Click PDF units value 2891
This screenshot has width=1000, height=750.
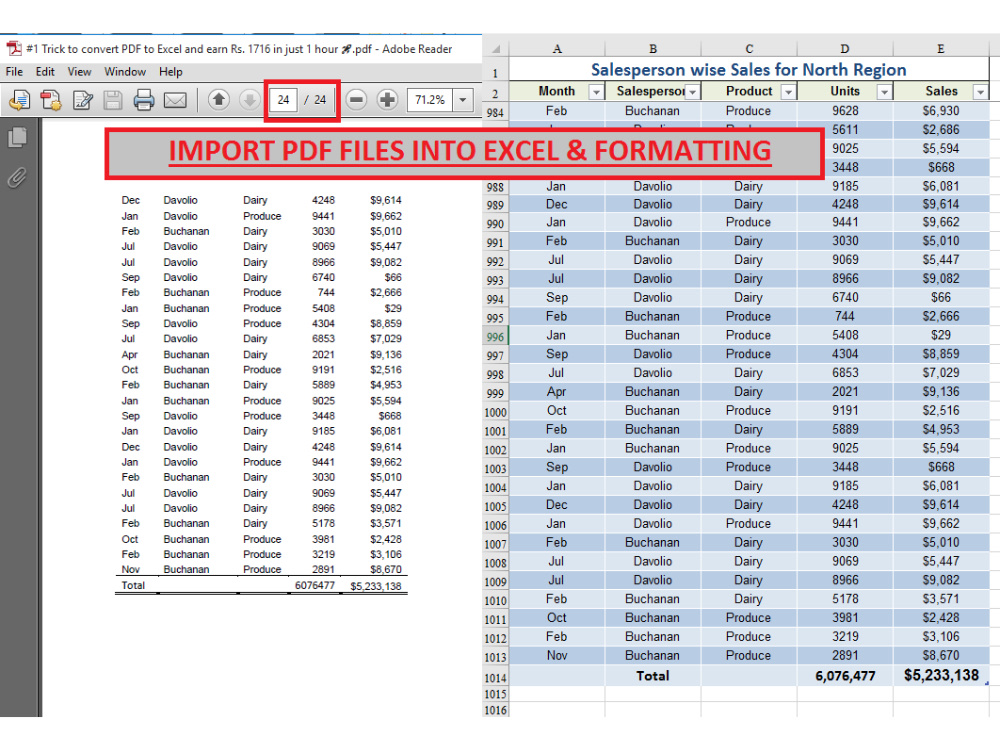(323, 570)
